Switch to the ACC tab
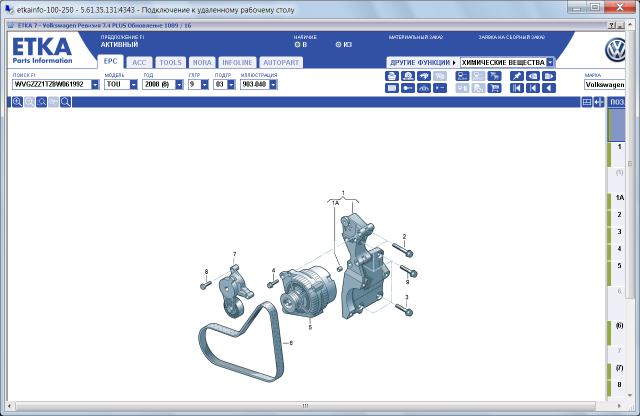 click(x=139, y=62)
